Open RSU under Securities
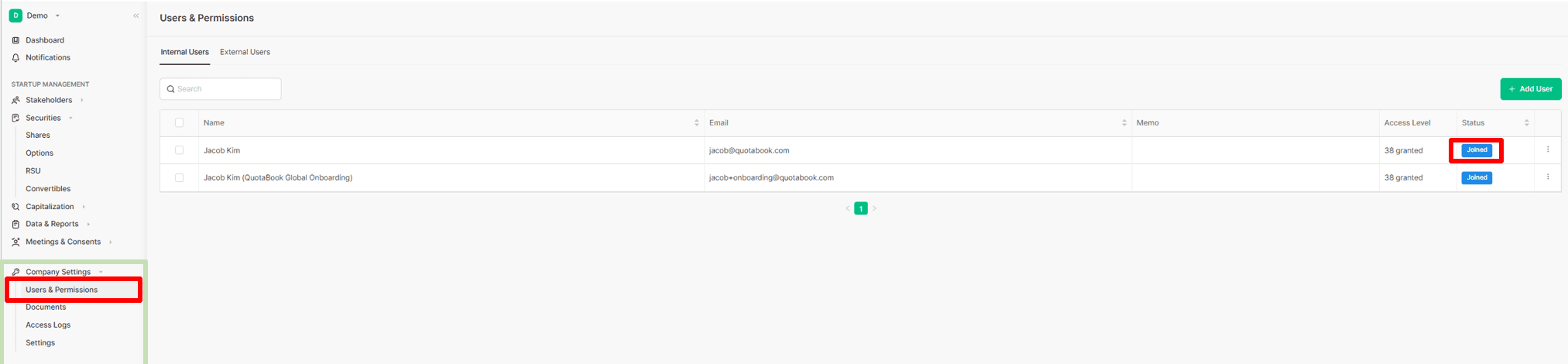 [33, 170]
